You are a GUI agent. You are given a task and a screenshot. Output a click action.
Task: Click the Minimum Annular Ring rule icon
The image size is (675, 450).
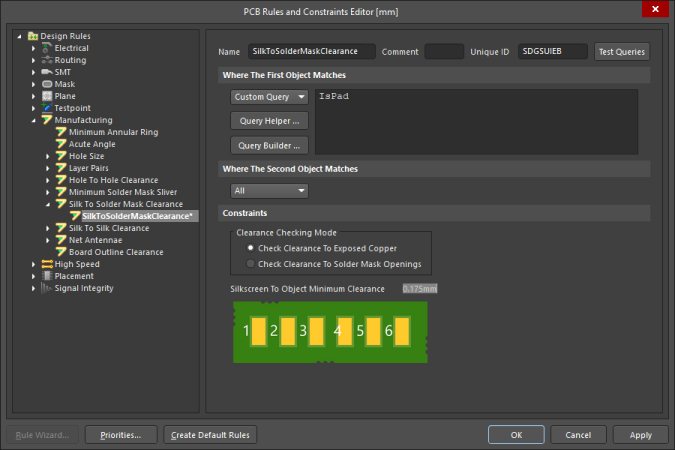pos(61,132)
